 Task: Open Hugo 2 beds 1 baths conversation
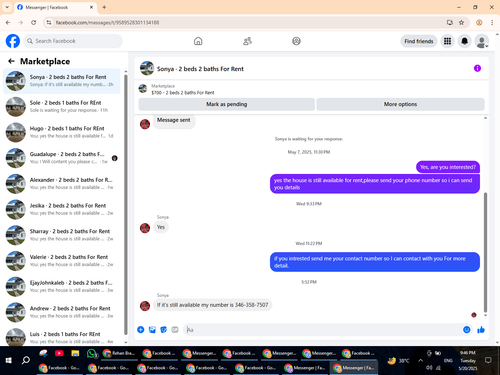pos(62,132)
